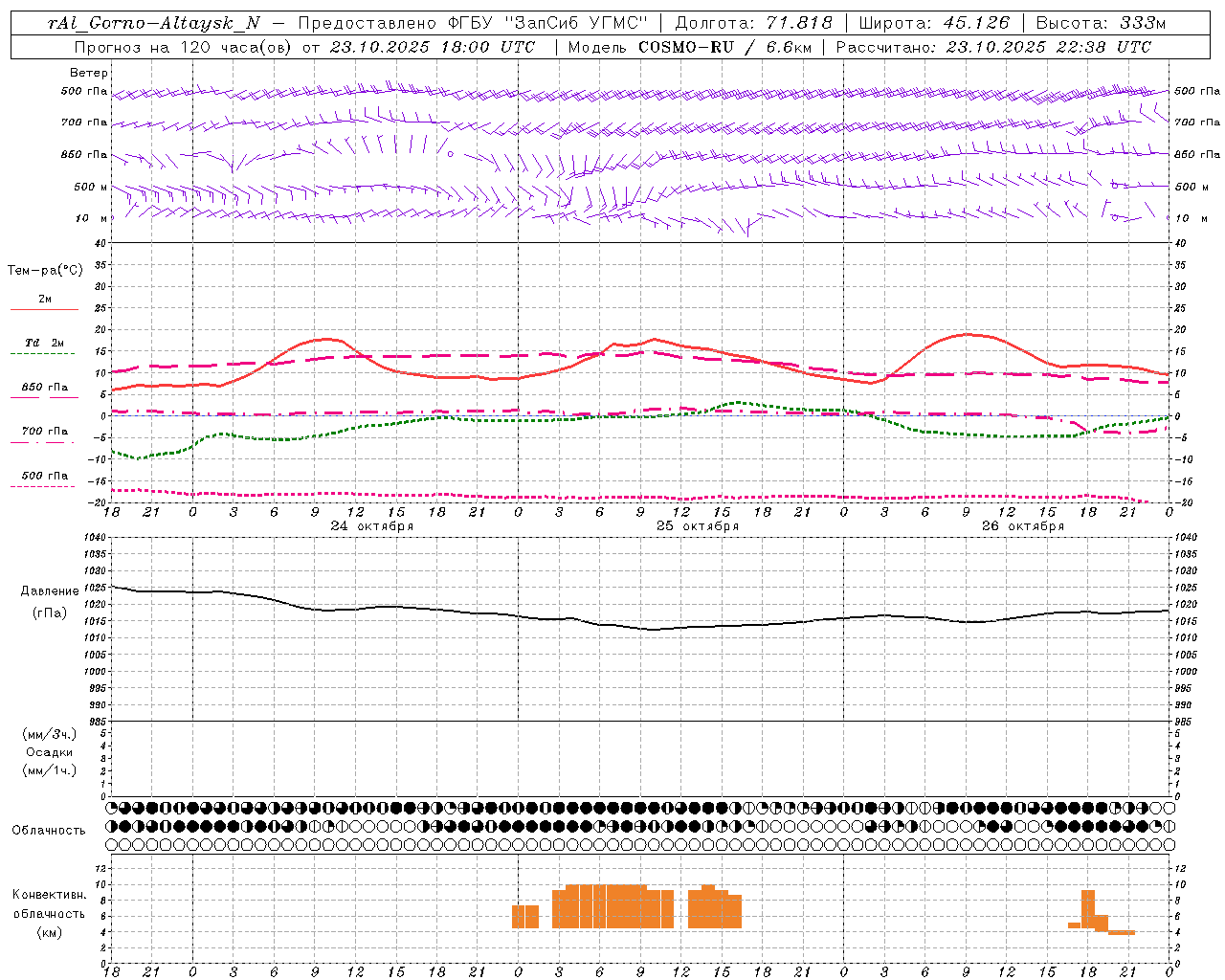Click the '(км)' unit label
Screen dimensions: 1225x980
tap(49, 931)
